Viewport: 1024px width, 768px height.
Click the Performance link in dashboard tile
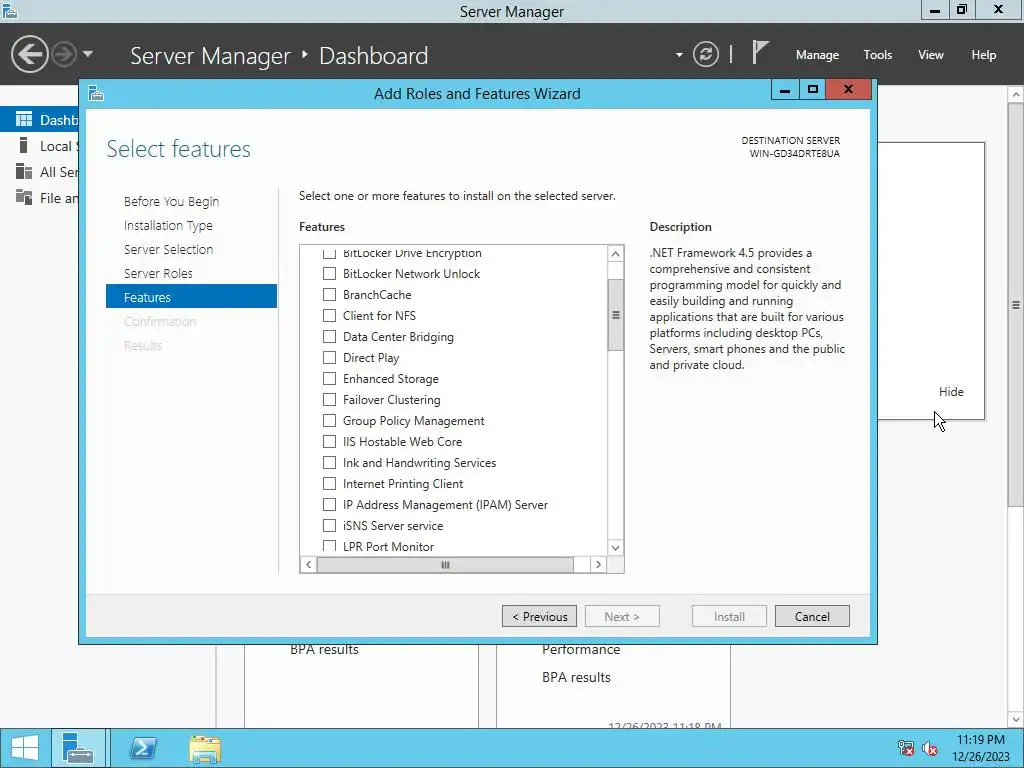pyautogui.click(x=581, y=649)
